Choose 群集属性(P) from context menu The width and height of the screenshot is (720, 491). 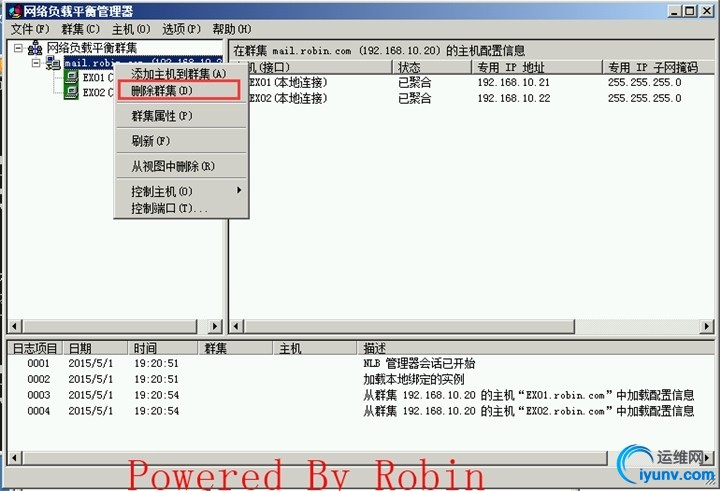[x=181, y=116]
